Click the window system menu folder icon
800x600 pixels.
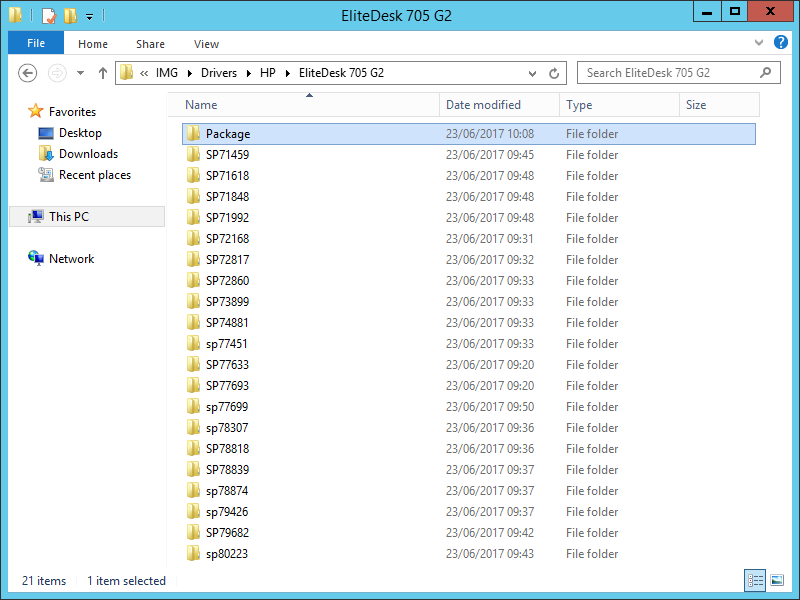(16, 15)
